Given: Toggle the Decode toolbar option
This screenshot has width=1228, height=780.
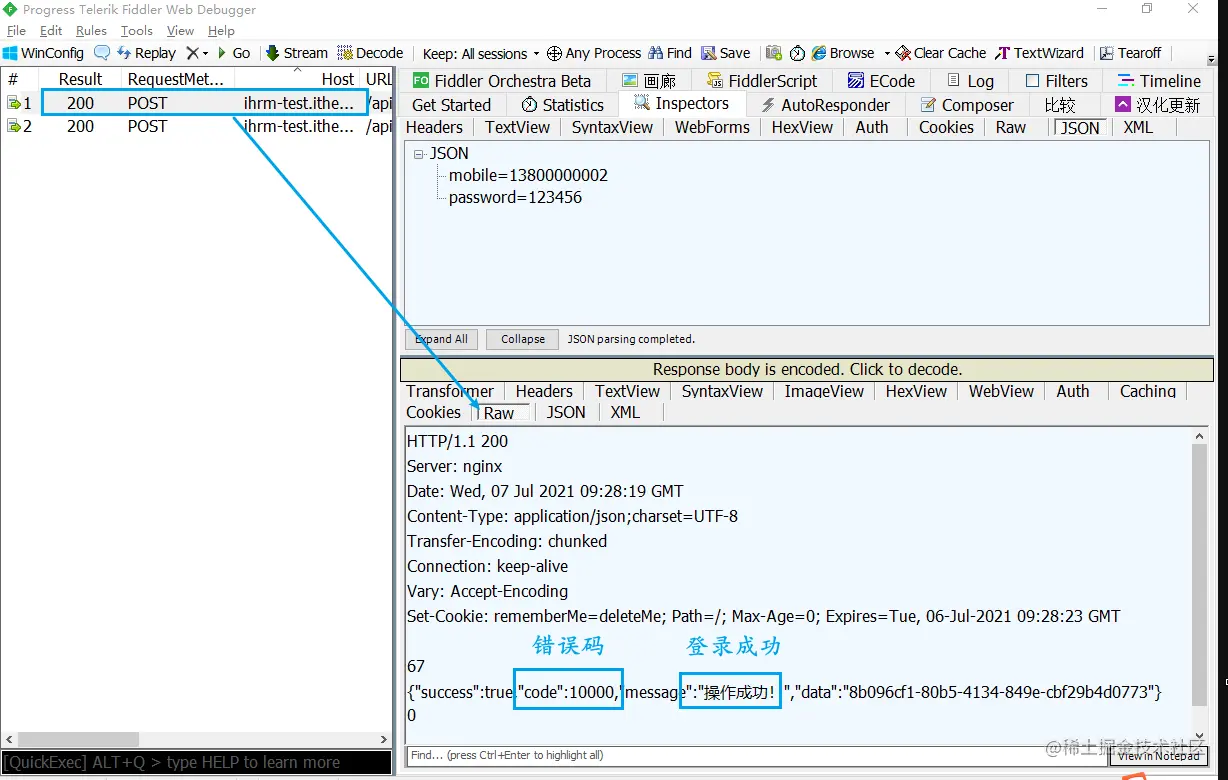Looking at the screenshot, I should click(370, 53).
